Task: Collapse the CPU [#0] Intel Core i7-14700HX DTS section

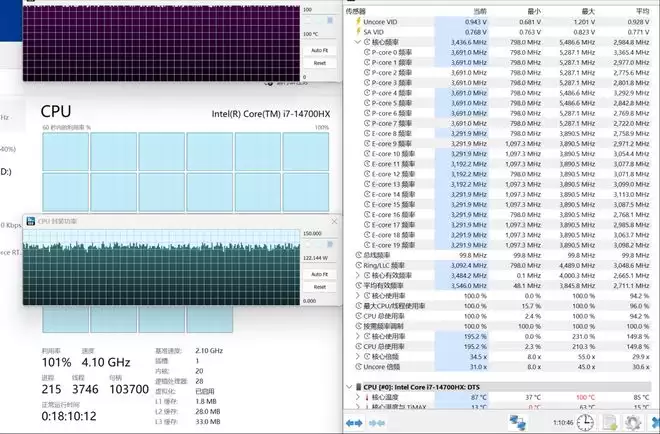Action: (x=348, y=386)
